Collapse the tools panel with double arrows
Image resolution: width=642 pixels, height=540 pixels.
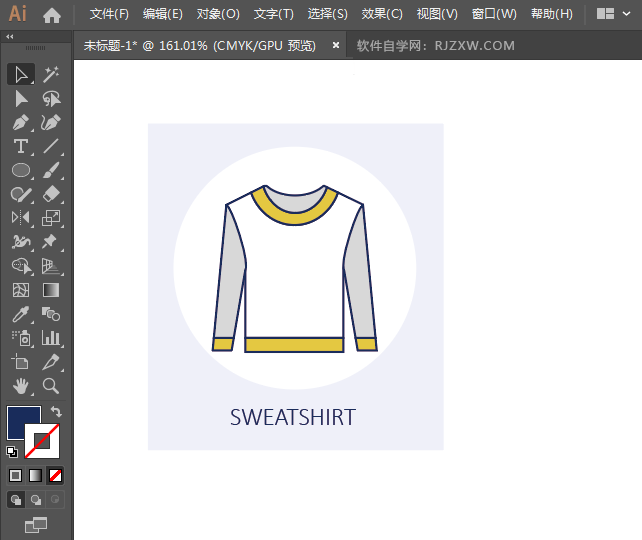point(10,36)
